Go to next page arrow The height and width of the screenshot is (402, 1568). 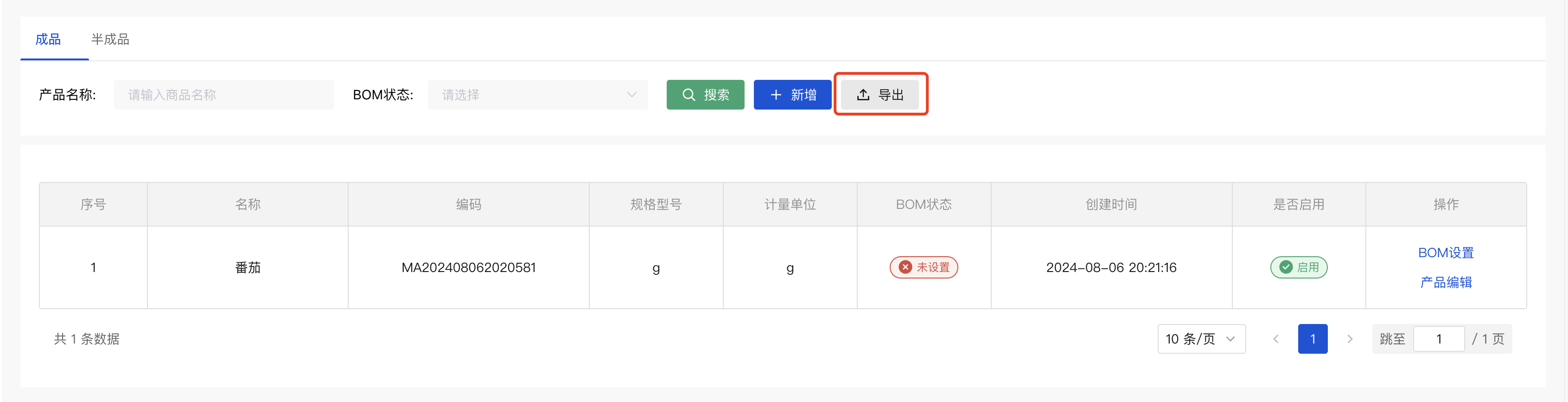click(x=1350, y=339)
